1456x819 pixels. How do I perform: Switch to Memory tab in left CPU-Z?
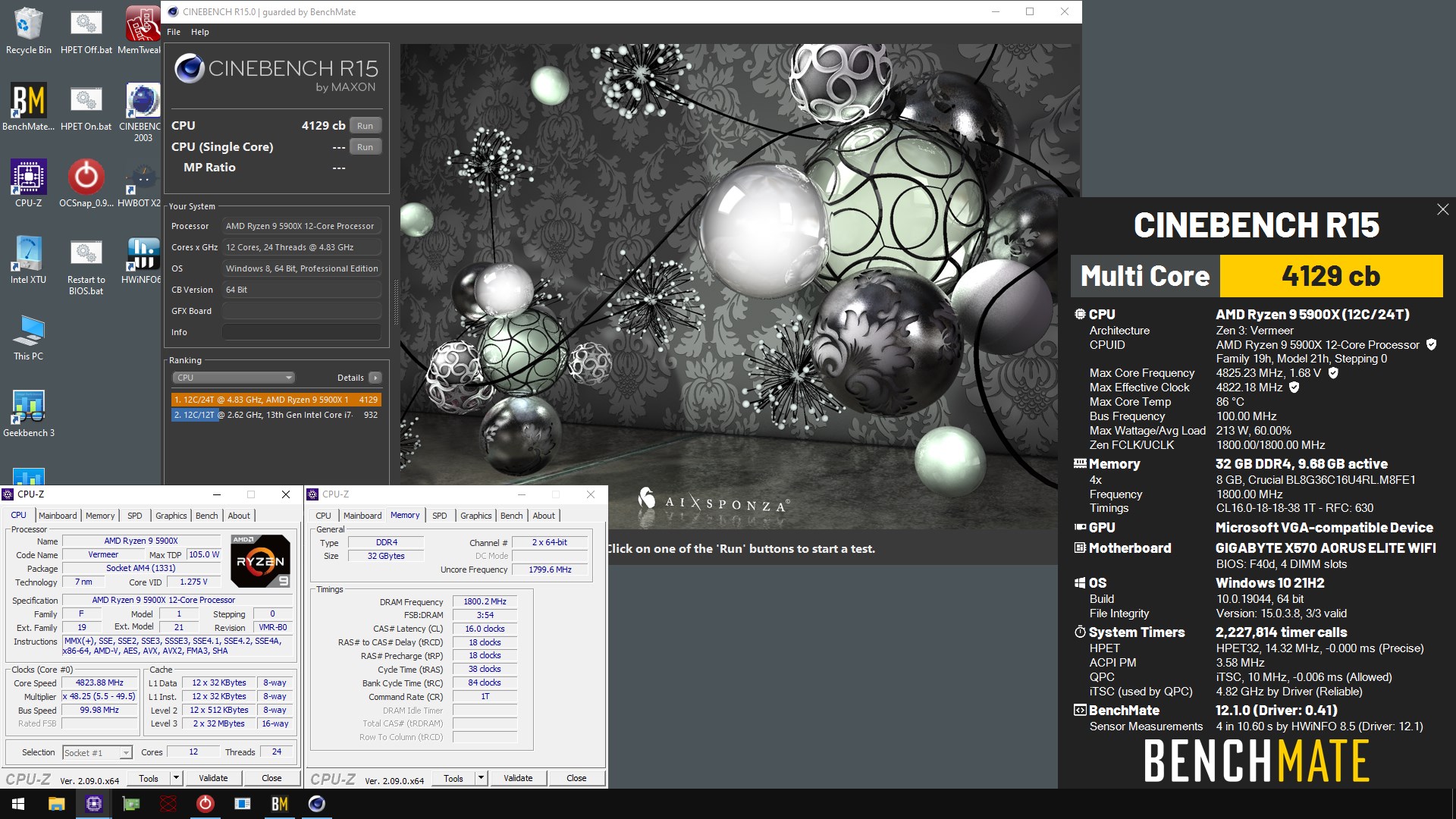click(100, 516)
